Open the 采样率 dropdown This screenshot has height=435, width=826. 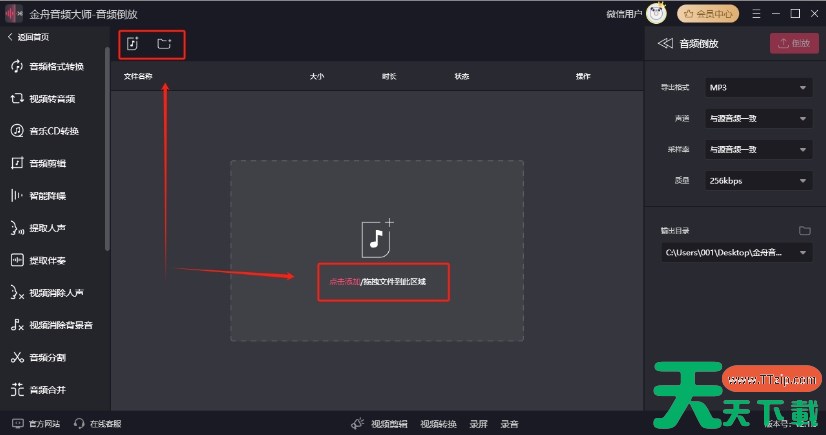tap(758, 150)
